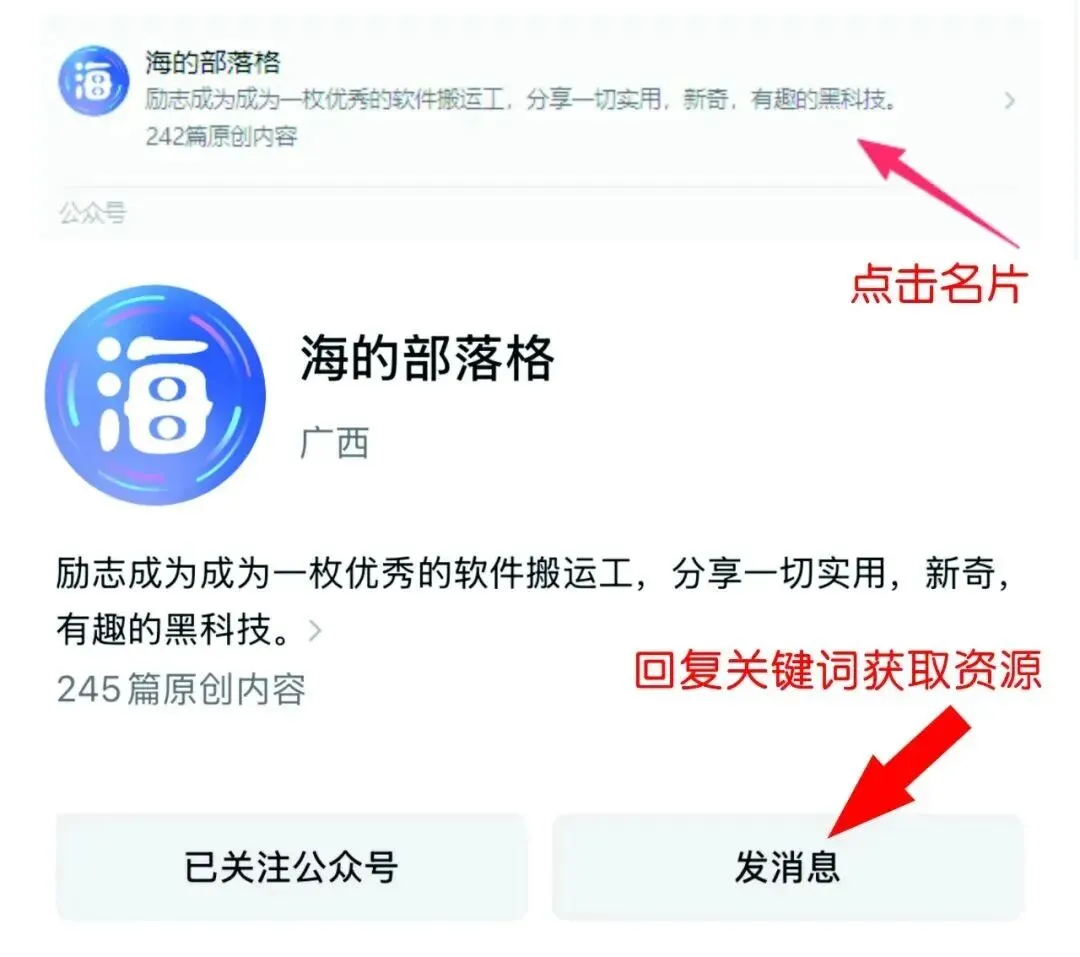Open the large 海的部落格 profile avatar
Image resolution: width=1080 pixels, height=957 pixels.
point(155,395)
